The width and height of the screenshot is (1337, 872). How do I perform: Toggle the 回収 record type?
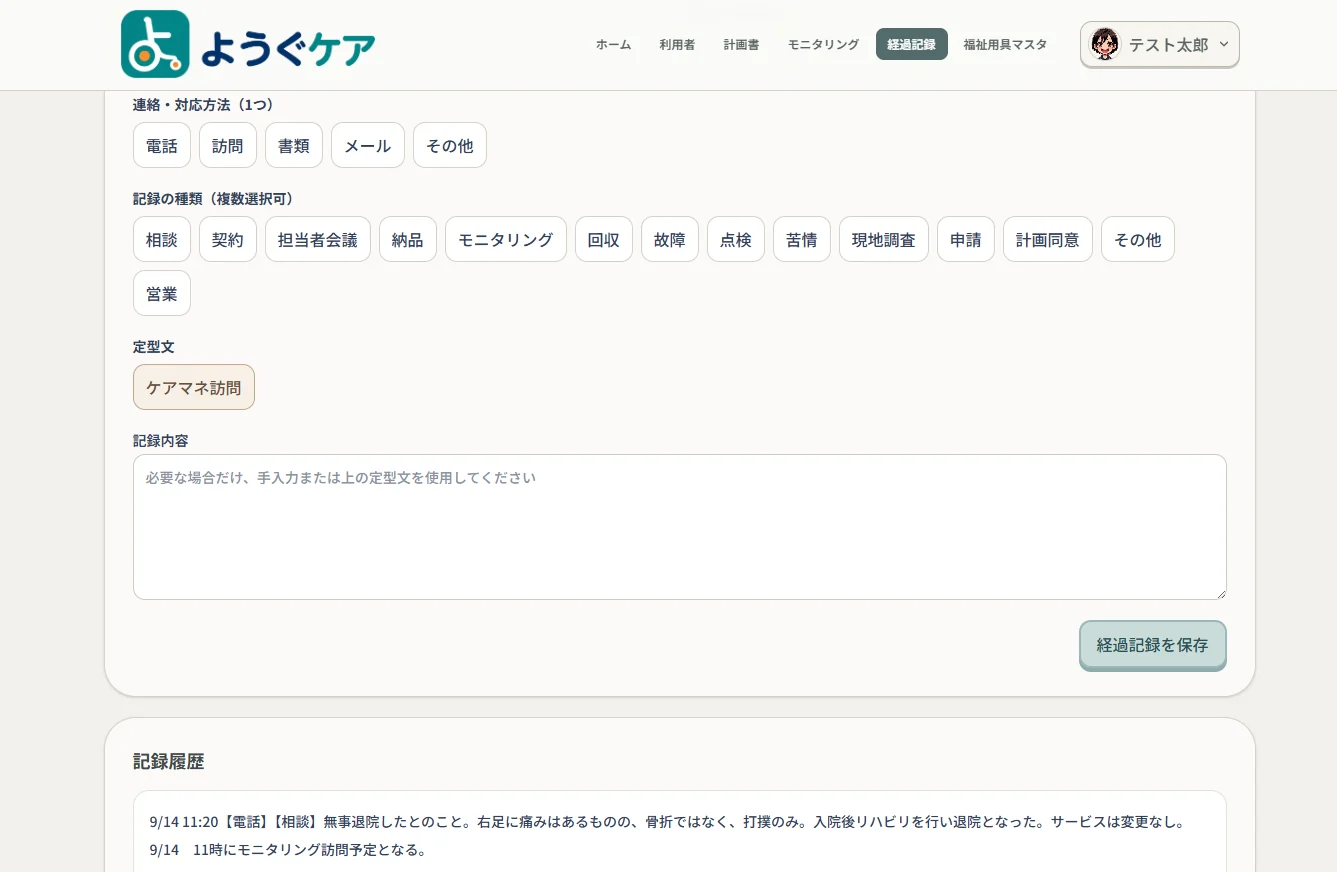point(604,239)
